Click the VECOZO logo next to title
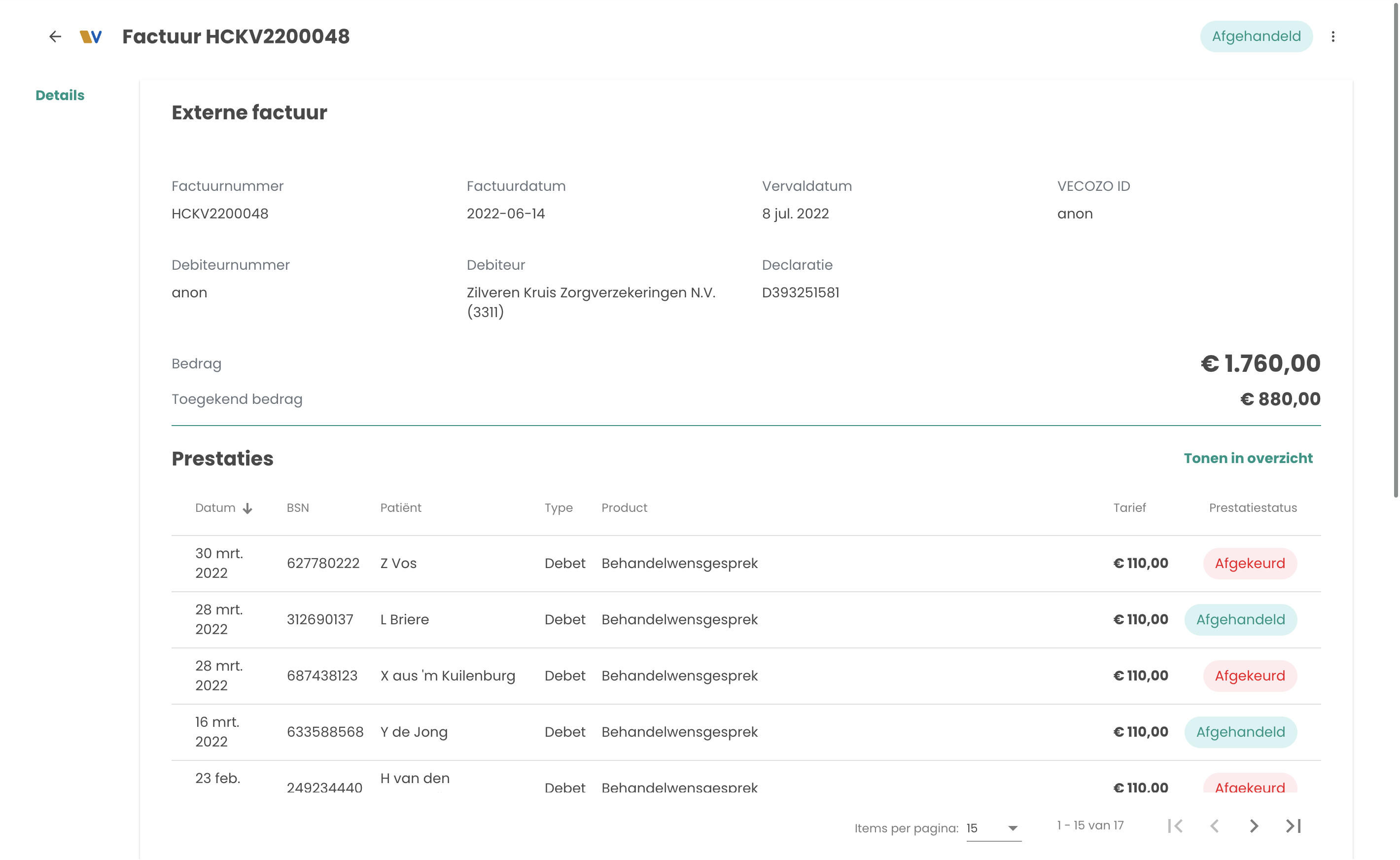 (91, 37)
